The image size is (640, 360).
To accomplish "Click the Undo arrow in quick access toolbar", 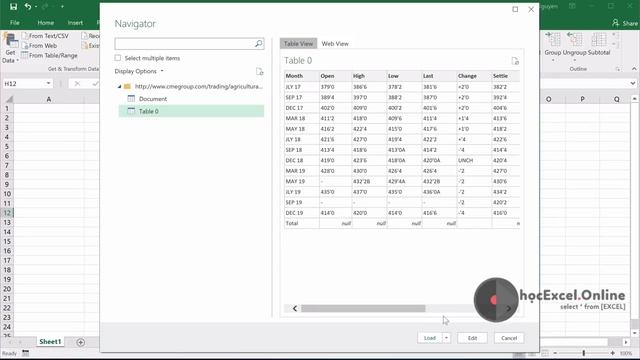I will tap(28, 7).
